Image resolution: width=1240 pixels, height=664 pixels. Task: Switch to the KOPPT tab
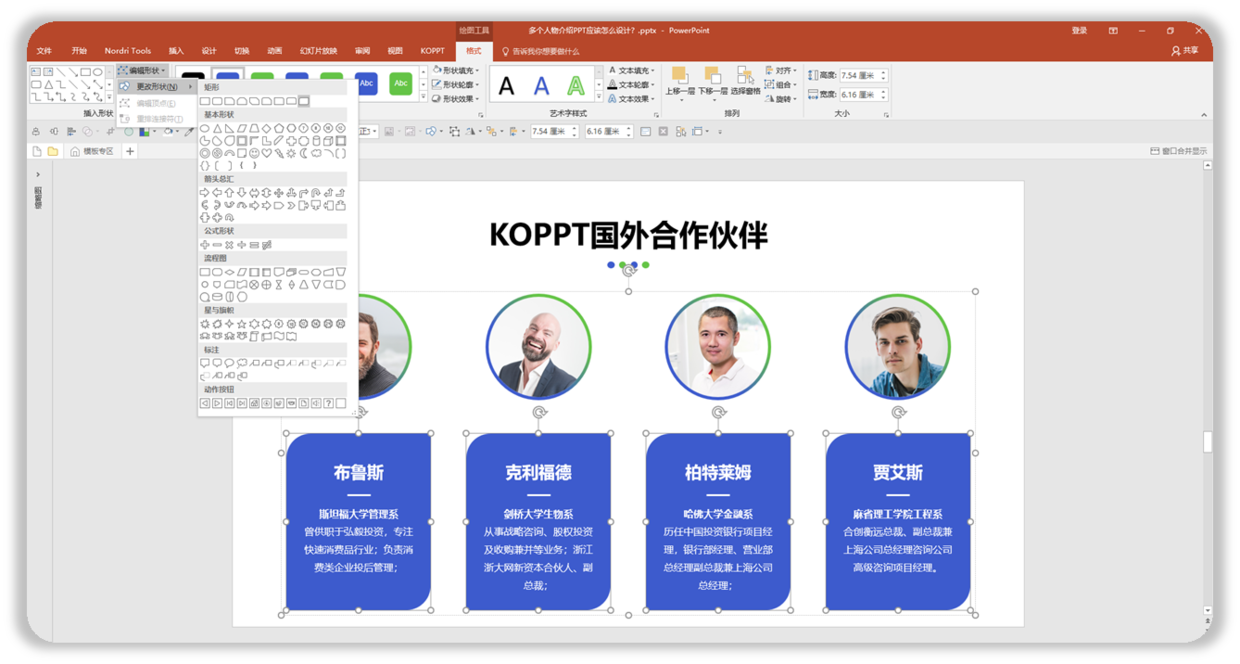tap(432, 50)
